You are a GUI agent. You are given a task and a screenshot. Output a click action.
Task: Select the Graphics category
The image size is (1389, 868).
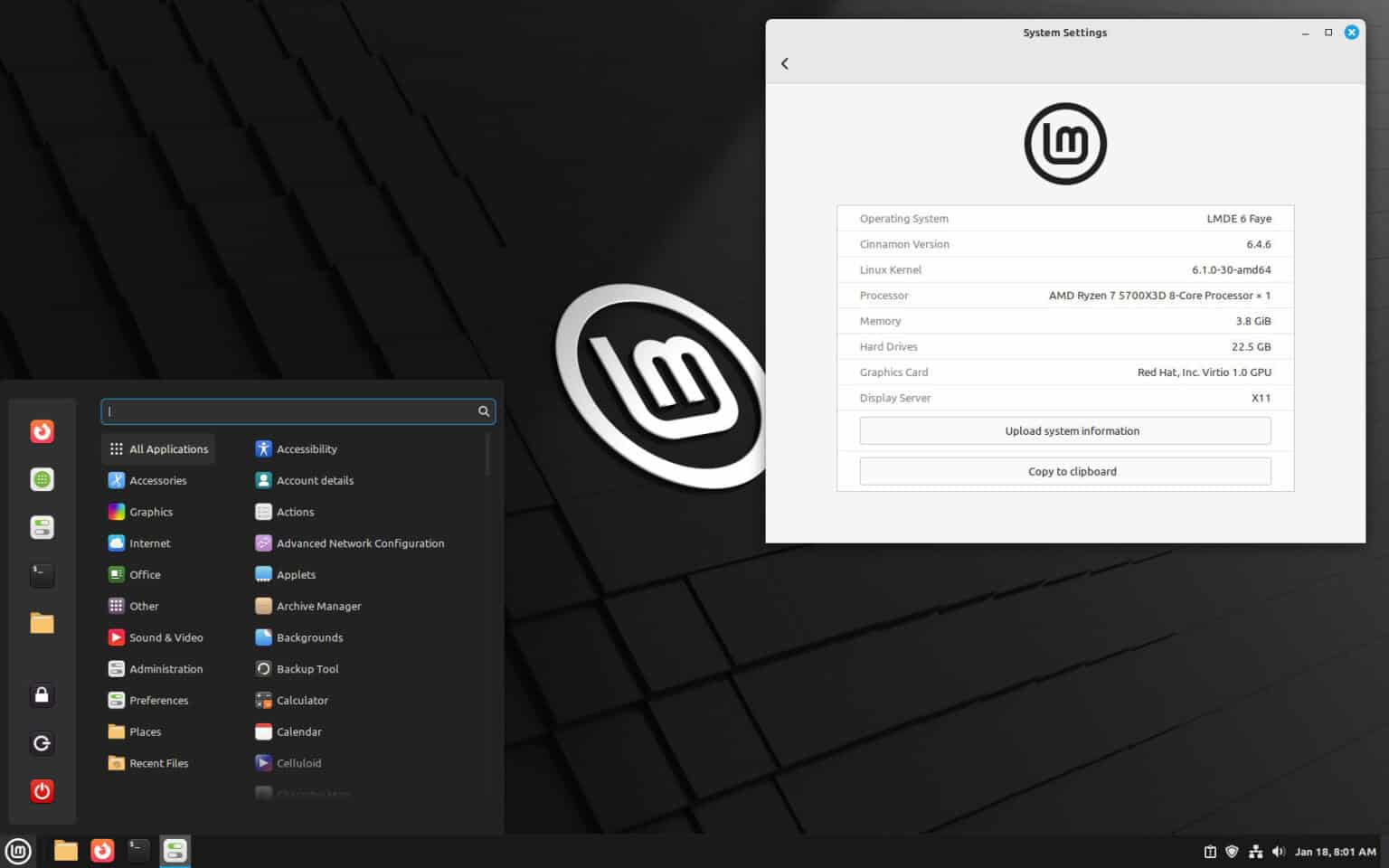click(151, 512)
